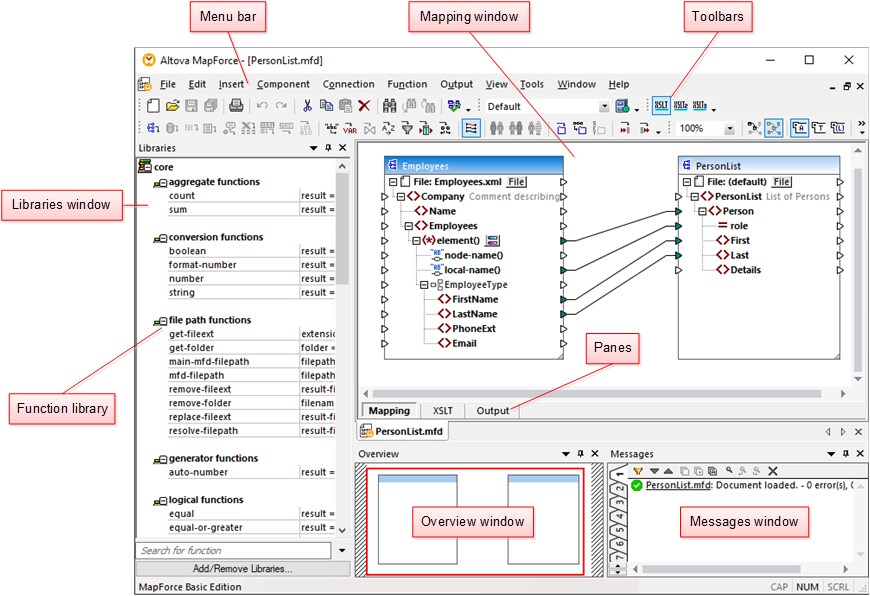This screenshot has width=870, height=596.
Task: Delete using the red X toolbar icon
Action: (364, 105)
